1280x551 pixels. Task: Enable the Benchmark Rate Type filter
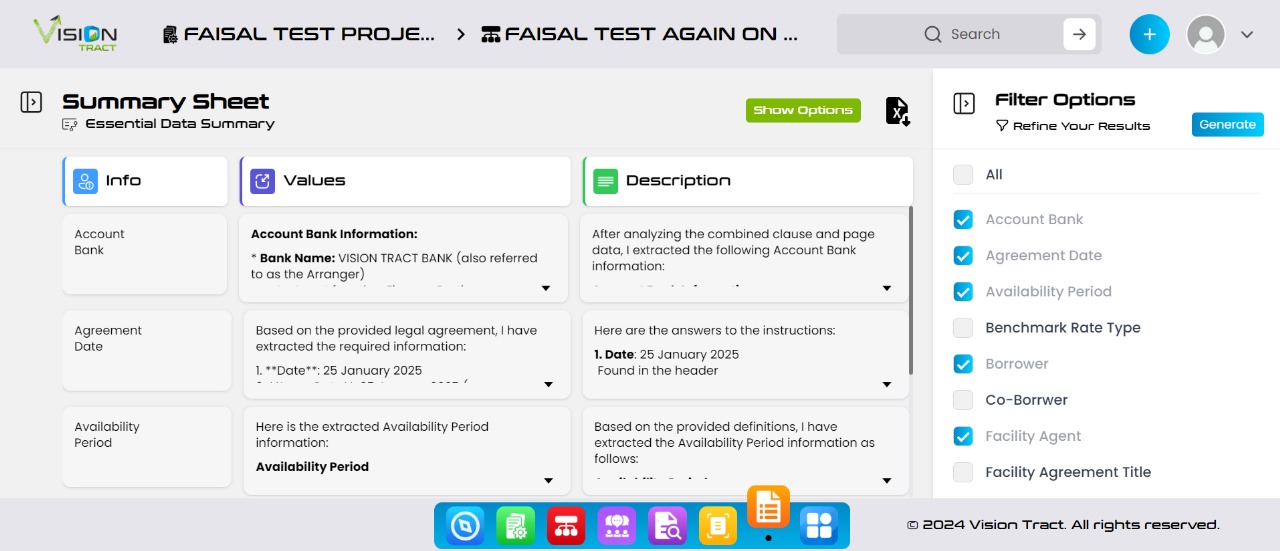[963, 328]
